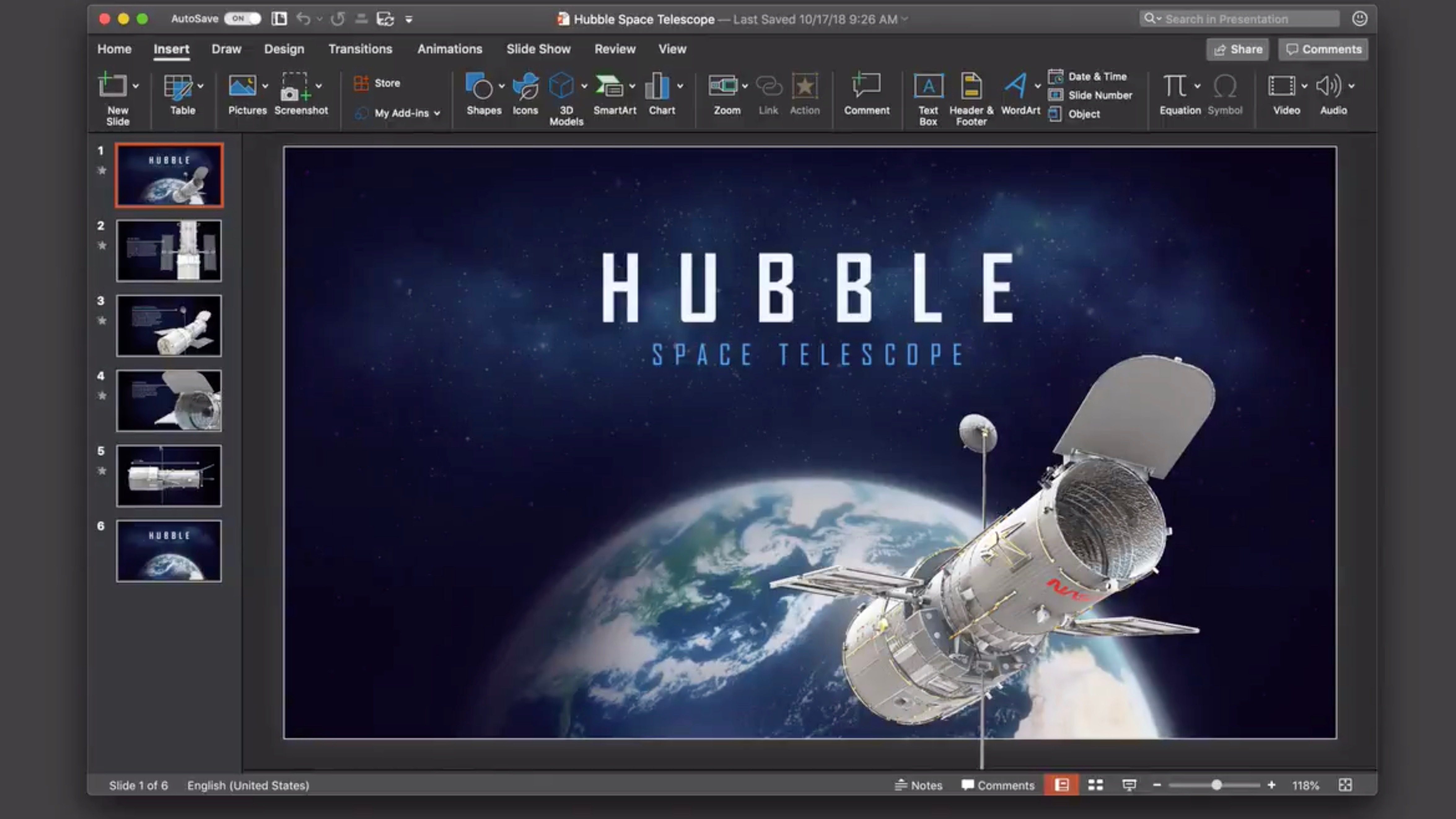Open the Shapes dropdown arrow

pyautogui.click(x=502, y=86)
